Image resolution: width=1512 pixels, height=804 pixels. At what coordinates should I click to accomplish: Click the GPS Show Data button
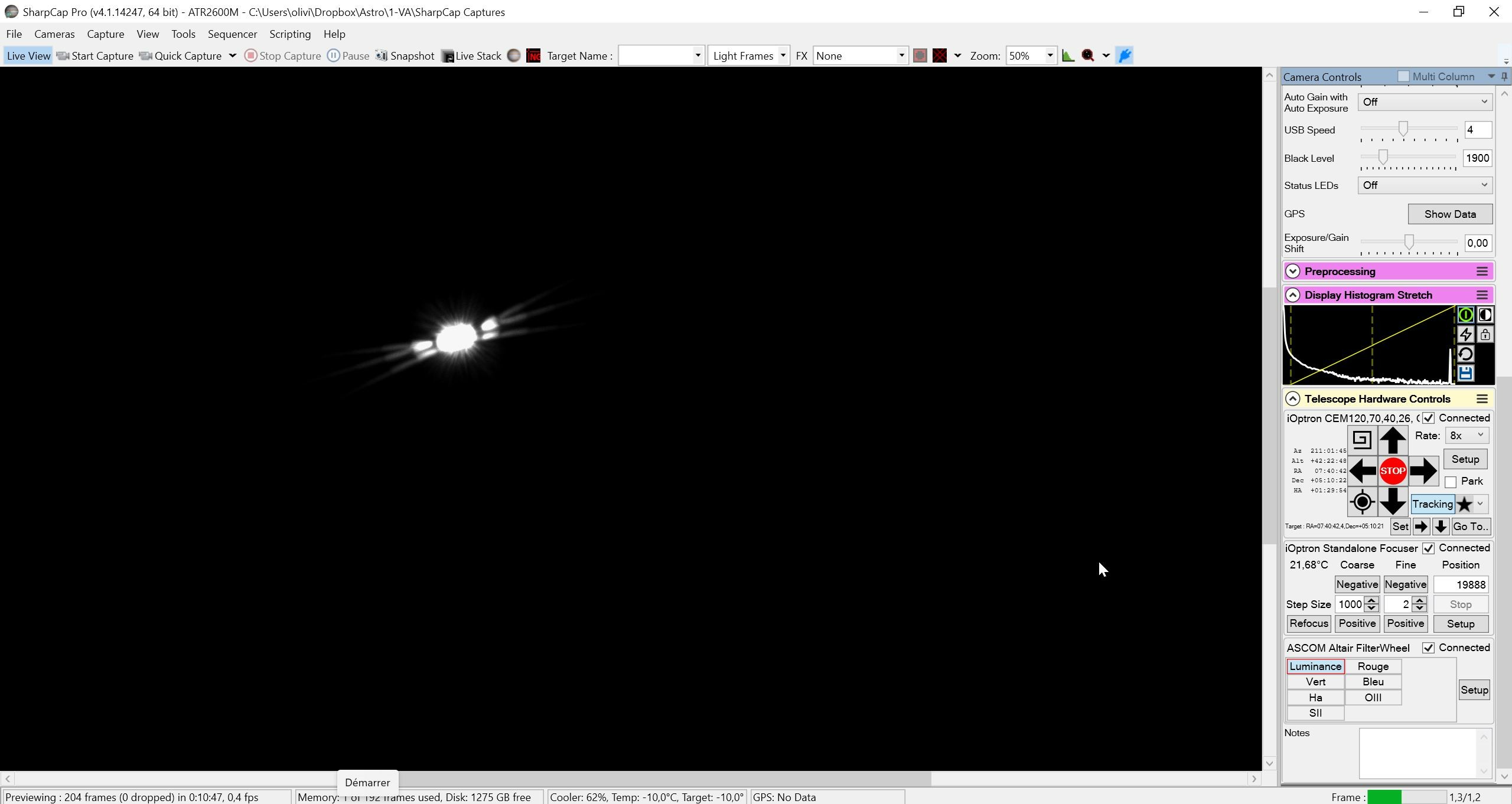1450,214
